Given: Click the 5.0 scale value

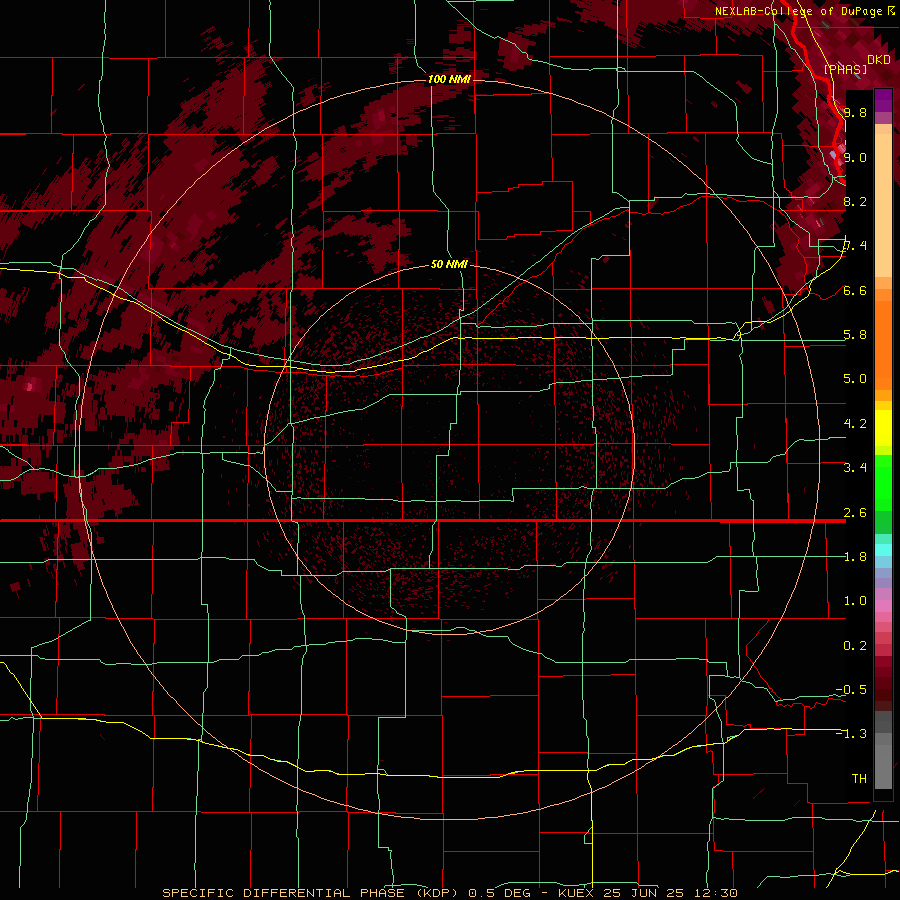Looking at the screenshot, I should tap(855, 379).
